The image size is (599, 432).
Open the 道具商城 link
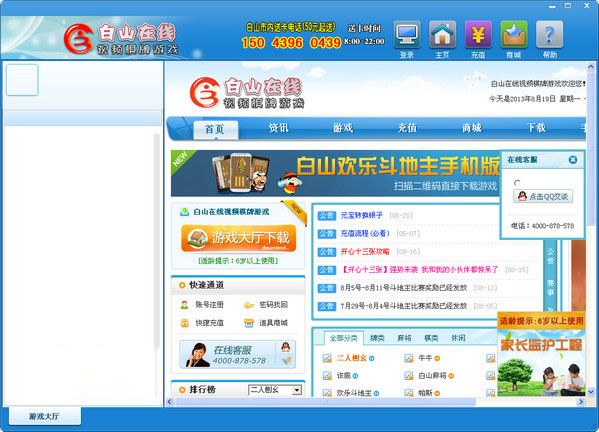pos(274,323)
